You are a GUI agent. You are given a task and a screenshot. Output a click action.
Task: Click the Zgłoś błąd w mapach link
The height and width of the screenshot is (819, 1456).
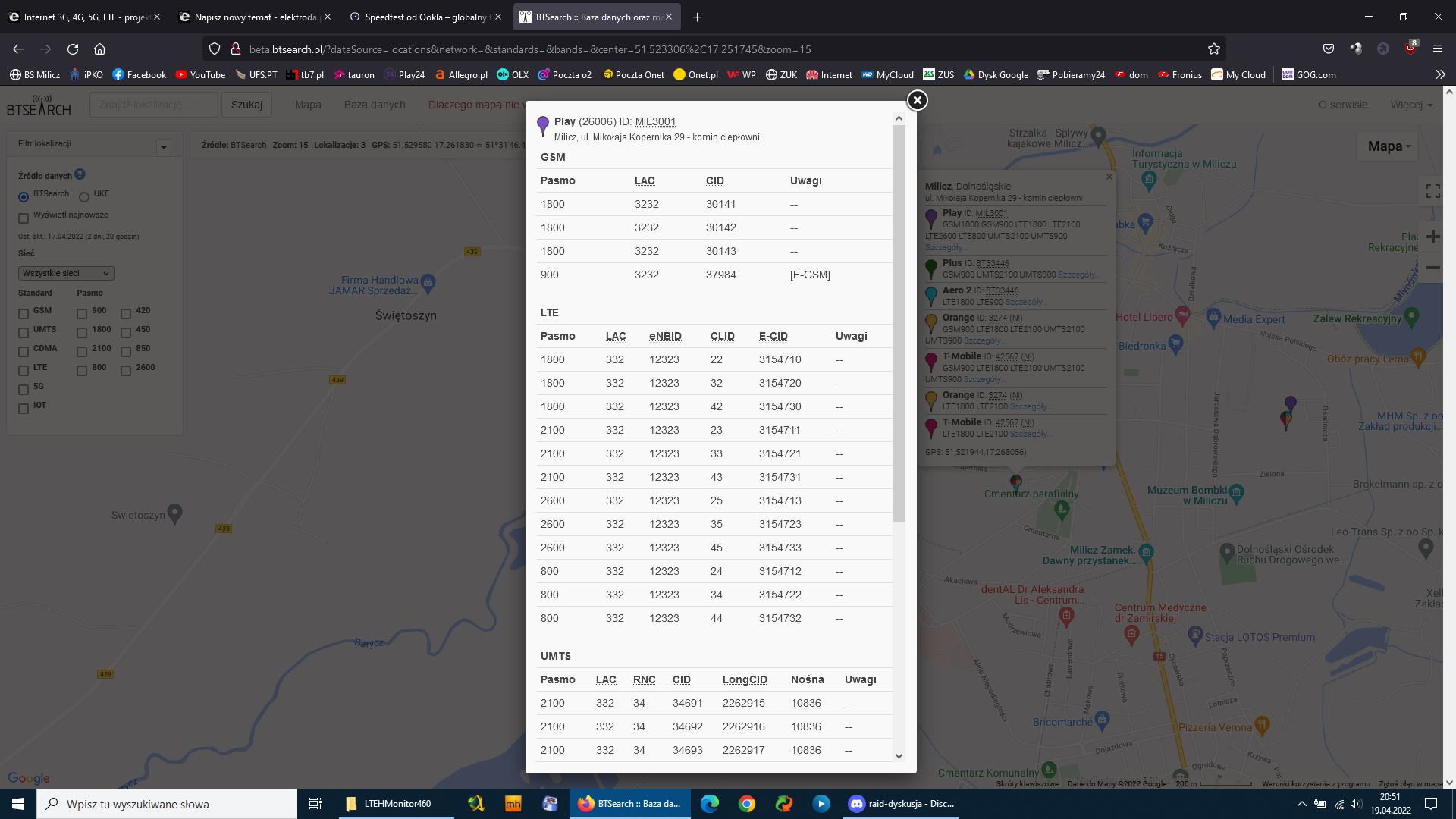pyautogui.click(x=1410, y=783)
